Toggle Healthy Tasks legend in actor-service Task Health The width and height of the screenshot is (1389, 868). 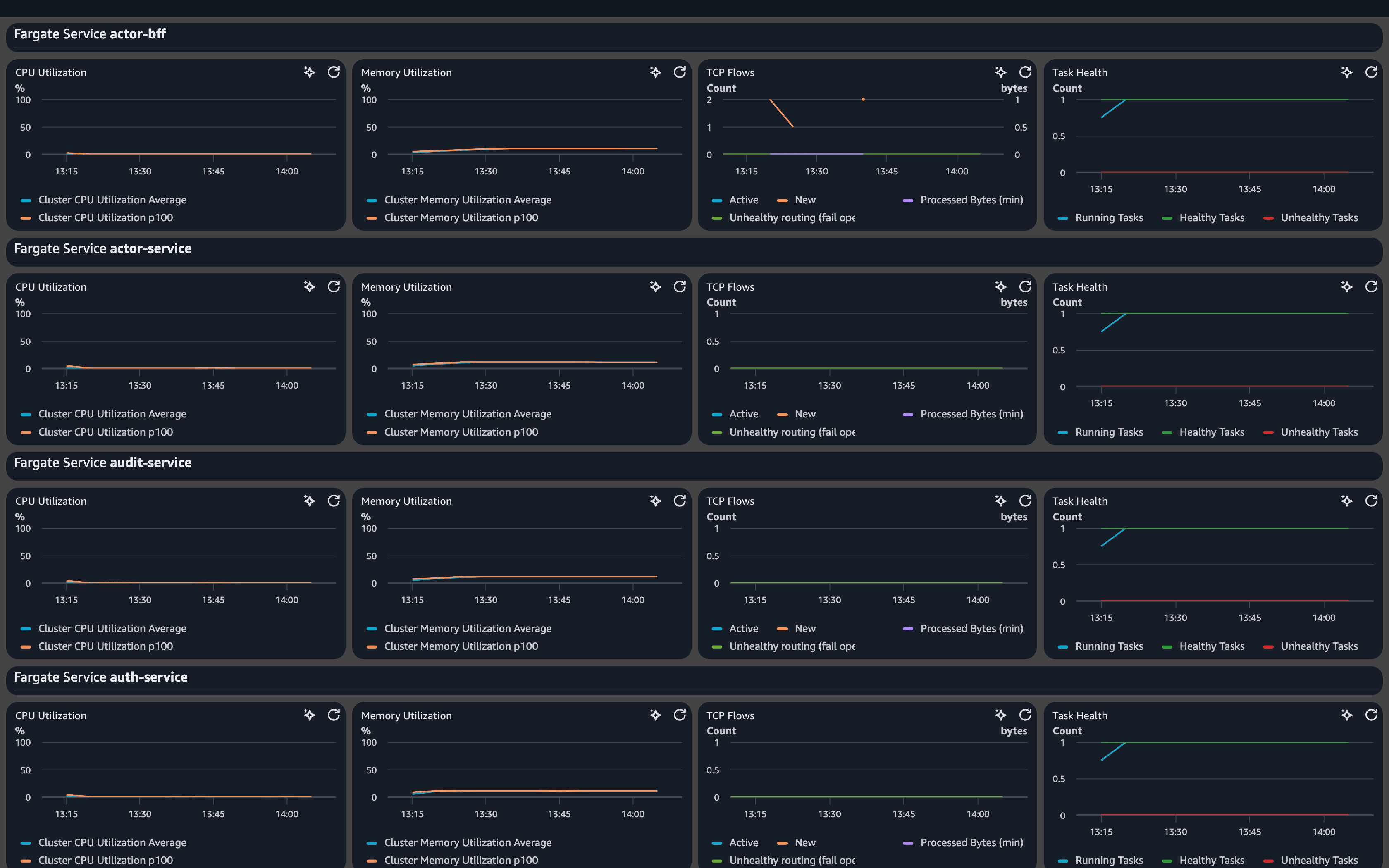(x=1203, y=432)
